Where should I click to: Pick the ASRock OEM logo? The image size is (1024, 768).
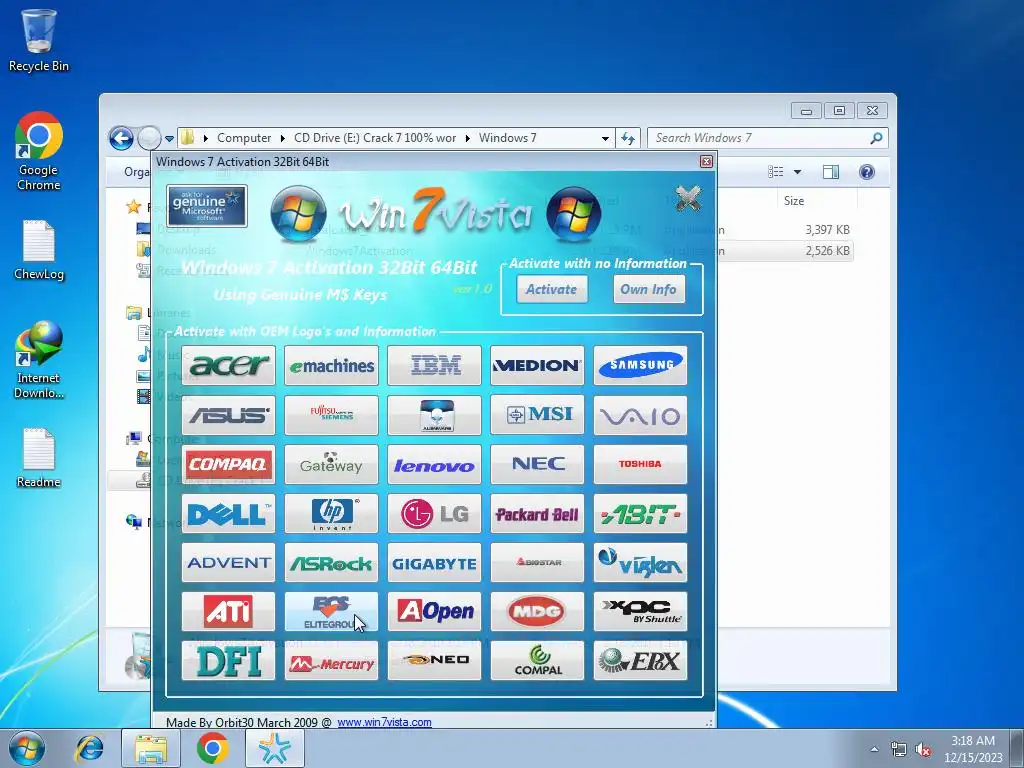[x=331, y=563]
